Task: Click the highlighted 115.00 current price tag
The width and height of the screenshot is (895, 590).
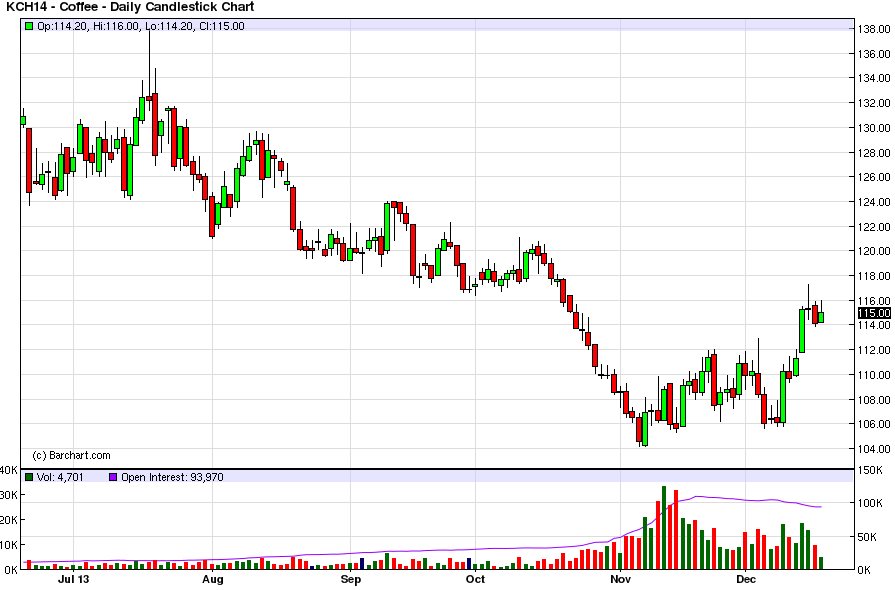Action: click(x=874, y=313)
